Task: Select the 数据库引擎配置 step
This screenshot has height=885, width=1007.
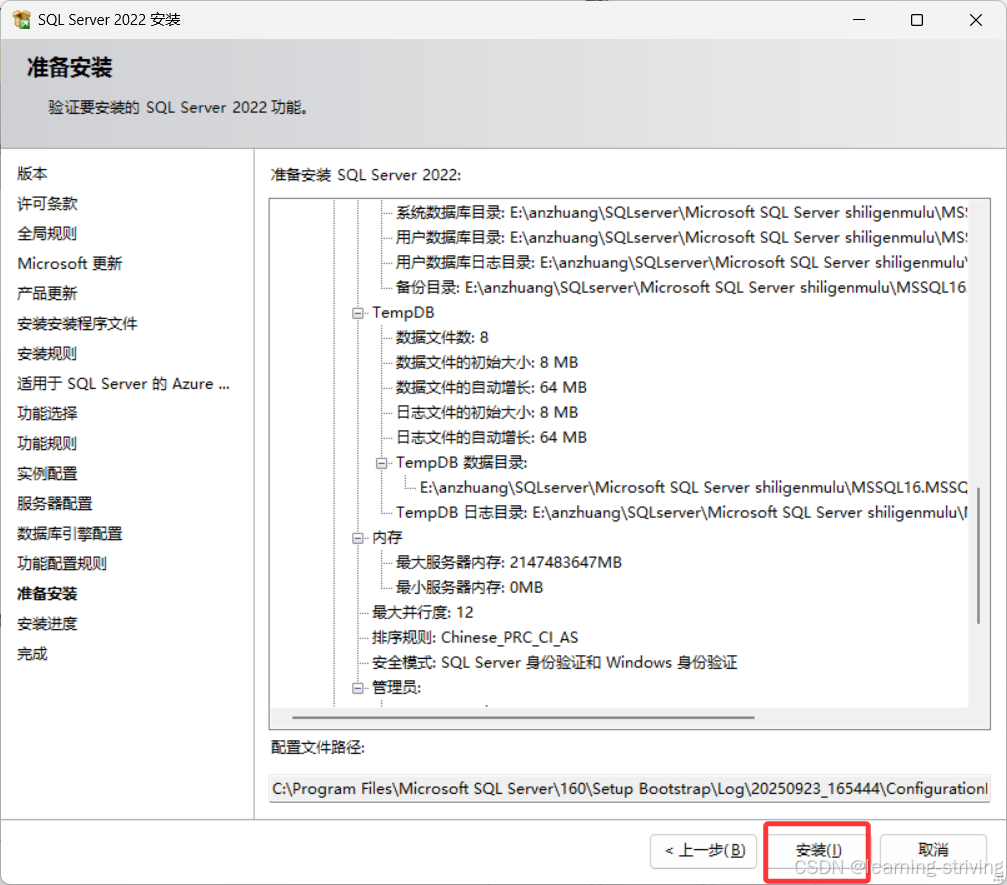Action: click(x=69, y=534)
